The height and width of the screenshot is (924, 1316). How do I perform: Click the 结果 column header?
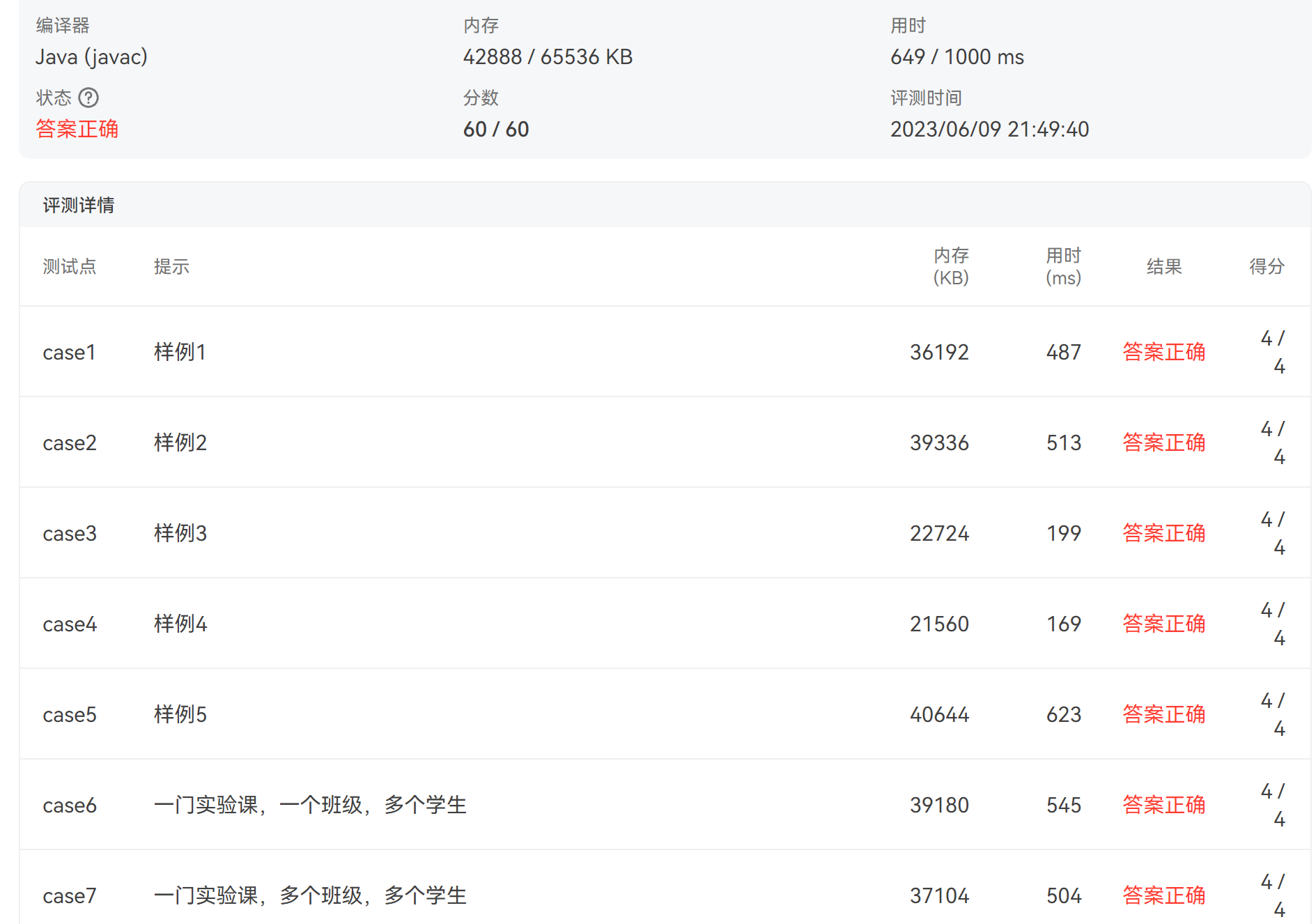tap(1163, 266)
